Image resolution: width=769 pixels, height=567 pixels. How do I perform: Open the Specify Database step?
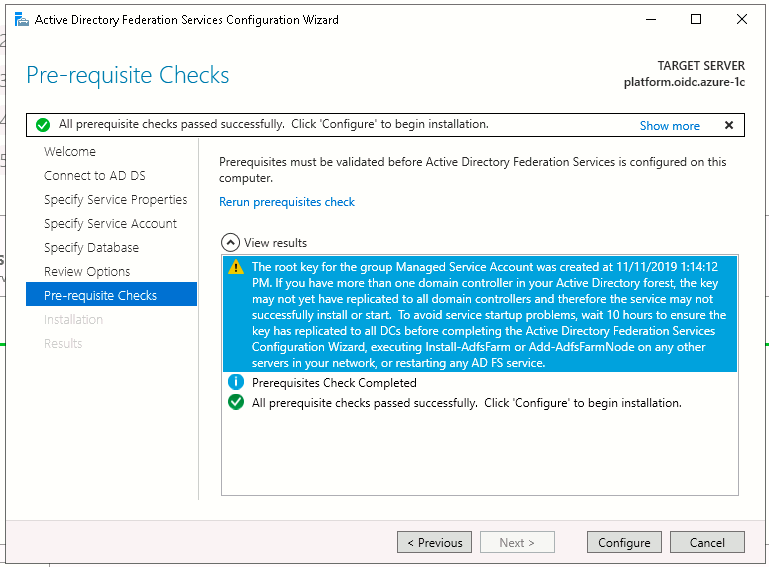(91, 248)
